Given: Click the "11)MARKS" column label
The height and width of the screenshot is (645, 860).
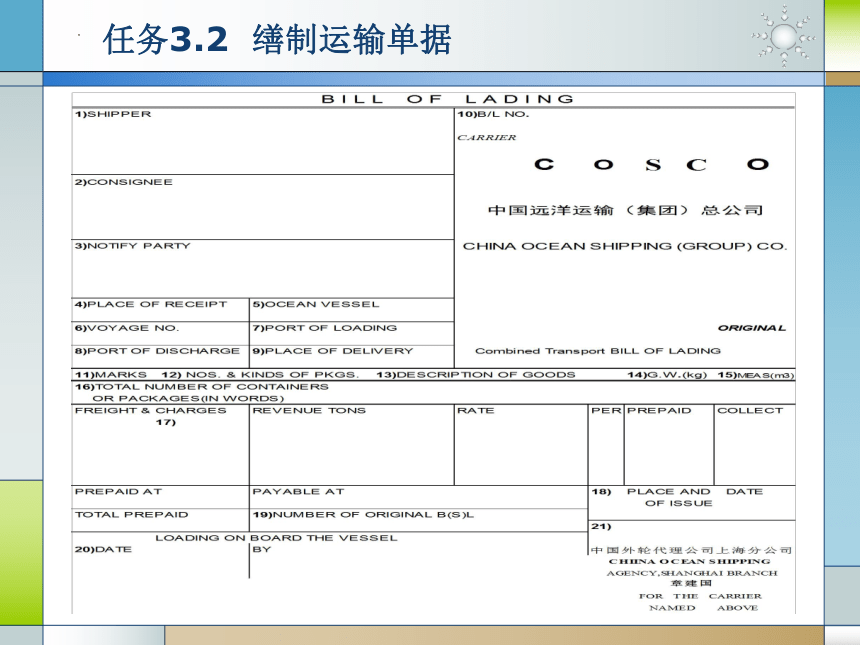Looking at the screenshot, I should 111,375.
